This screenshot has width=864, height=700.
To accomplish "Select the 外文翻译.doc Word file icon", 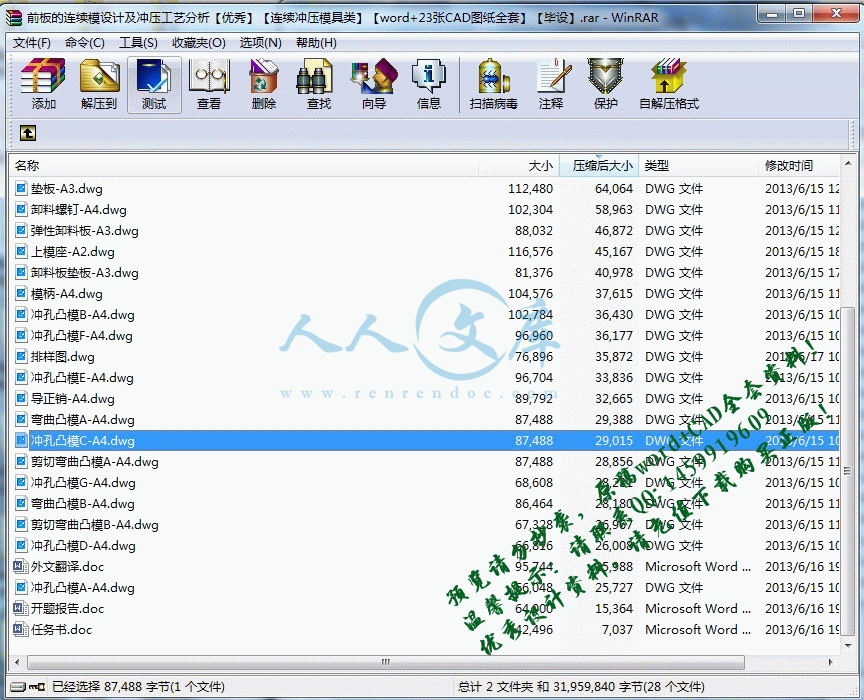I will 20,566.
